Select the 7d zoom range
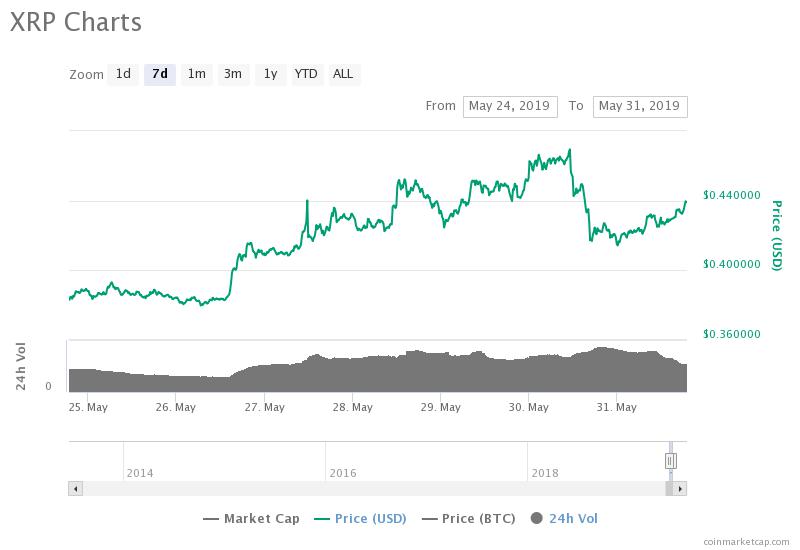 click(x=160, y=74)
